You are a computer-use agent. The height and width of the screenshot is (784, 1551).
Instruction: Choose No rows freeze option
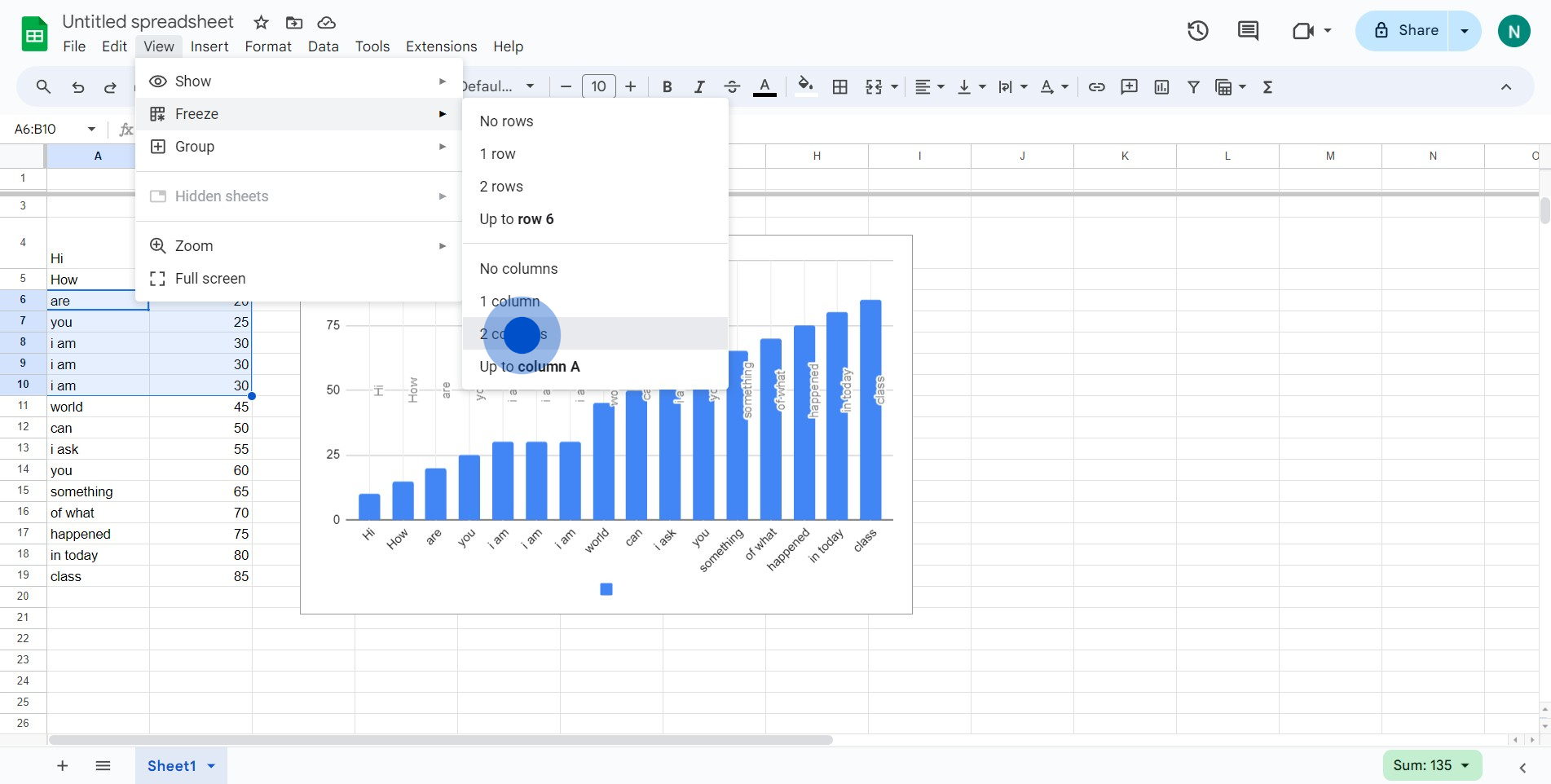pyautogui.click(x=595, y=121)
